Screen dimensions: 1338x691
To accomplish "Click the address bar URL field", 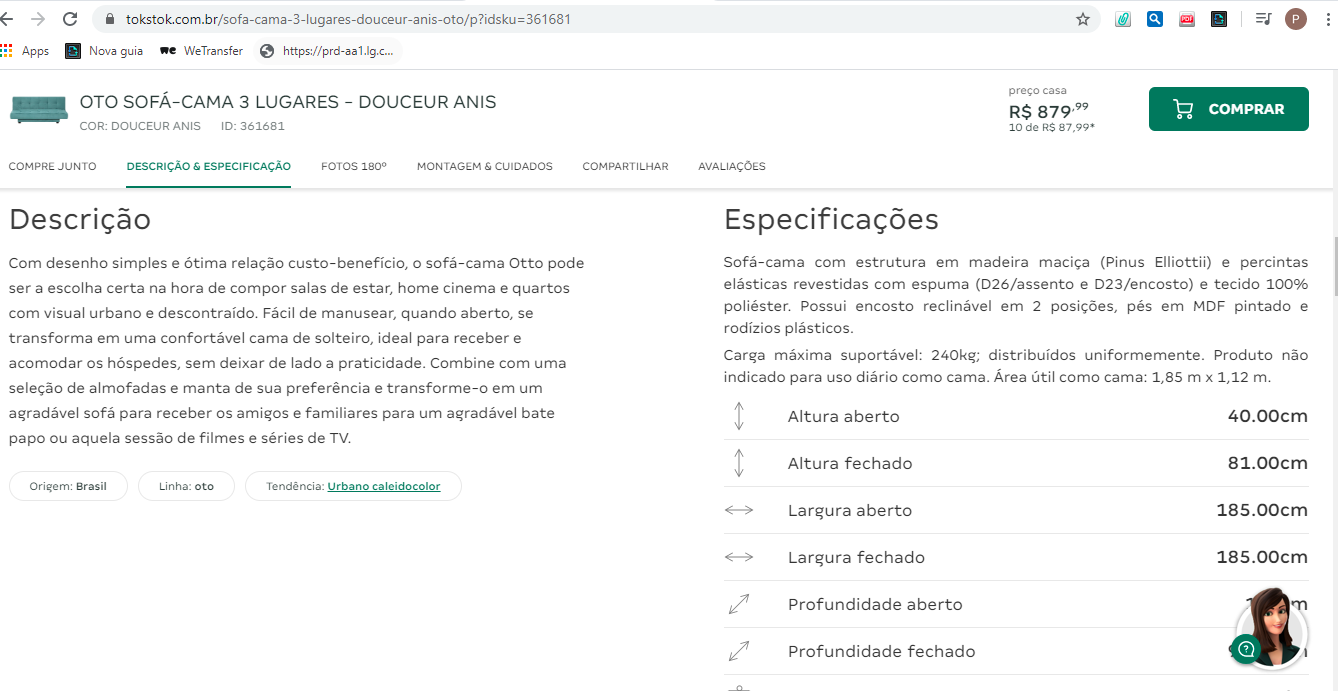I will click(596, 19).
